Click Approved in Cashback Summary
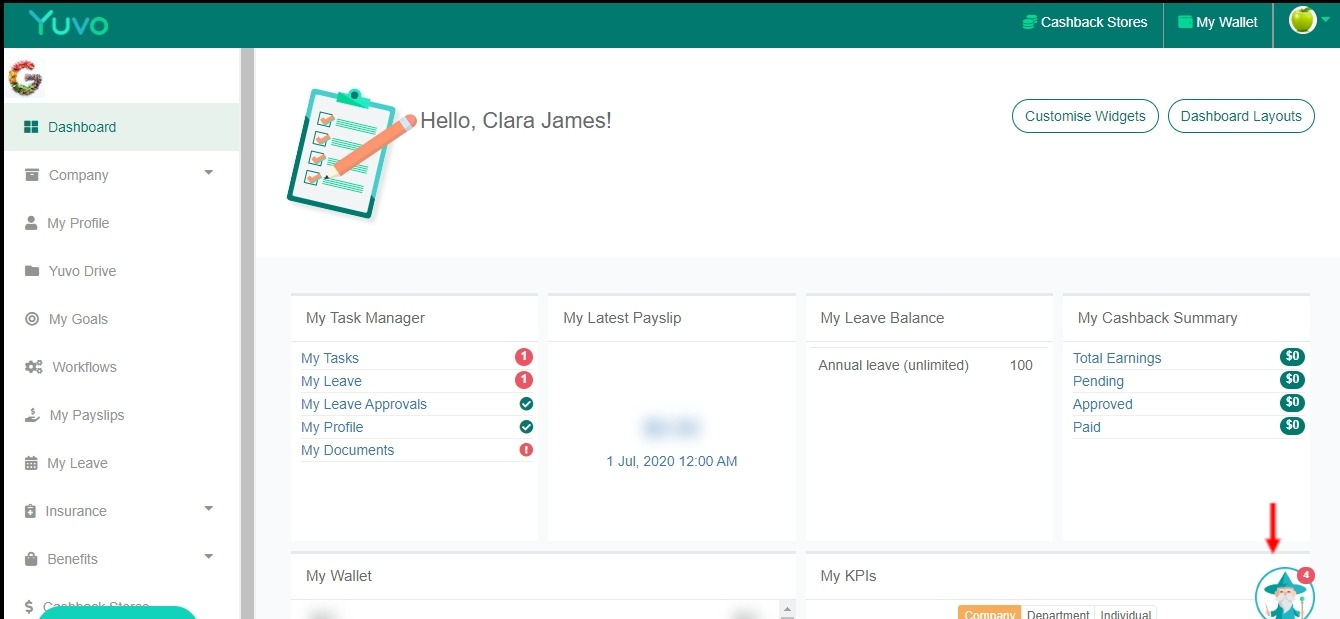This screenshot has width=1340, height=619. [x=1103, y=404]
